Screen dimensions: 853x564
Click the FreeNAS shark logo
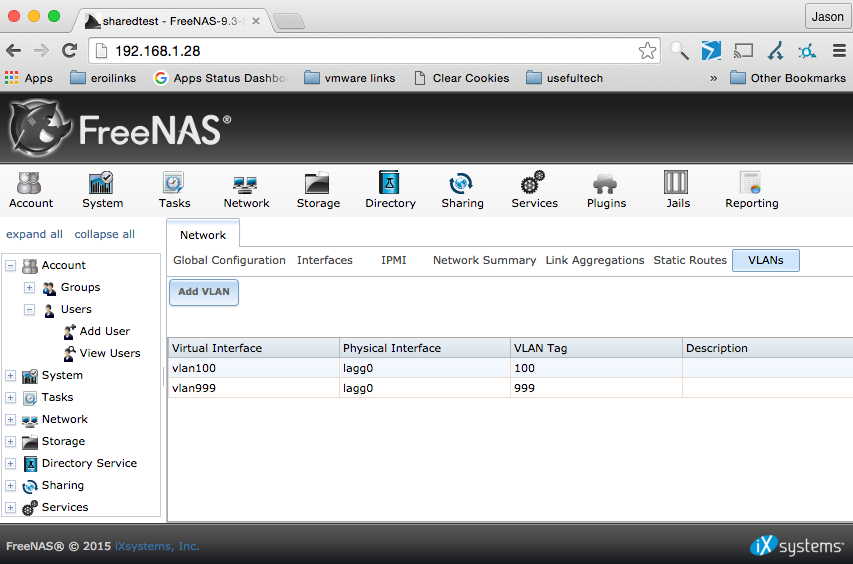click(39, 128)
